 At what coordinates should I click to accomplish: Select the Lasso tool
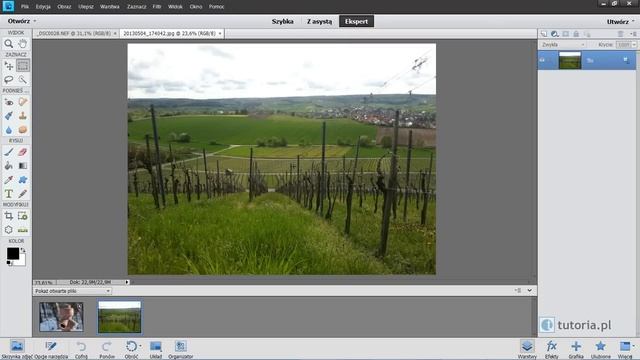9,80
